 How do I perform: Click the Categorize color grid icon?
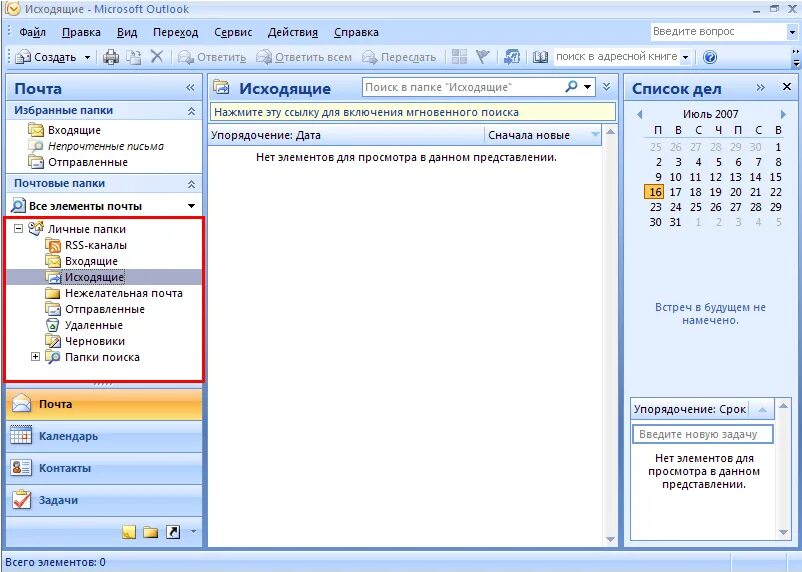pos(459,56)
